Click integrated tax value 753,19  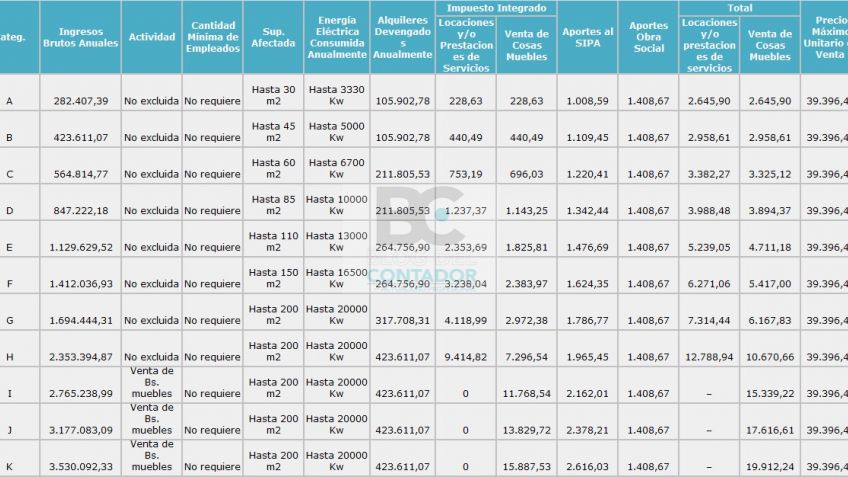466,174
